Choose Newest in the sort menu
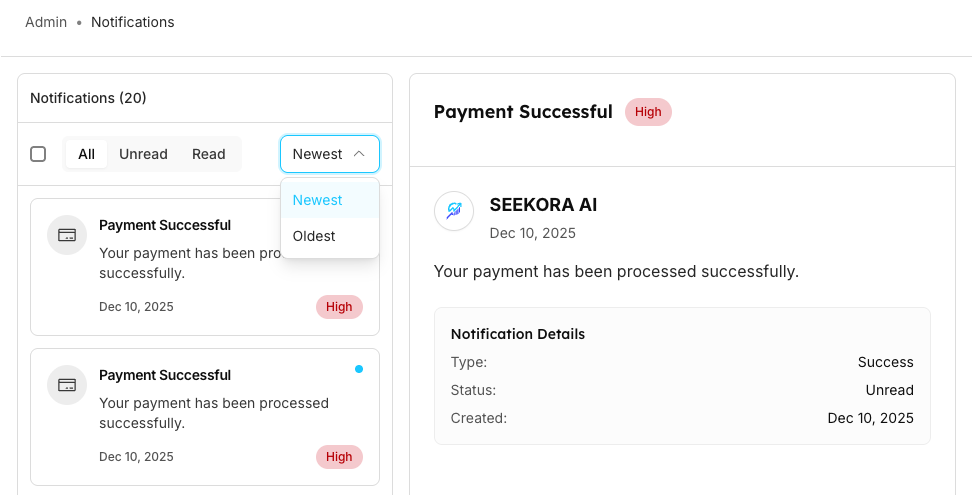975x495 pixels. 318,200
